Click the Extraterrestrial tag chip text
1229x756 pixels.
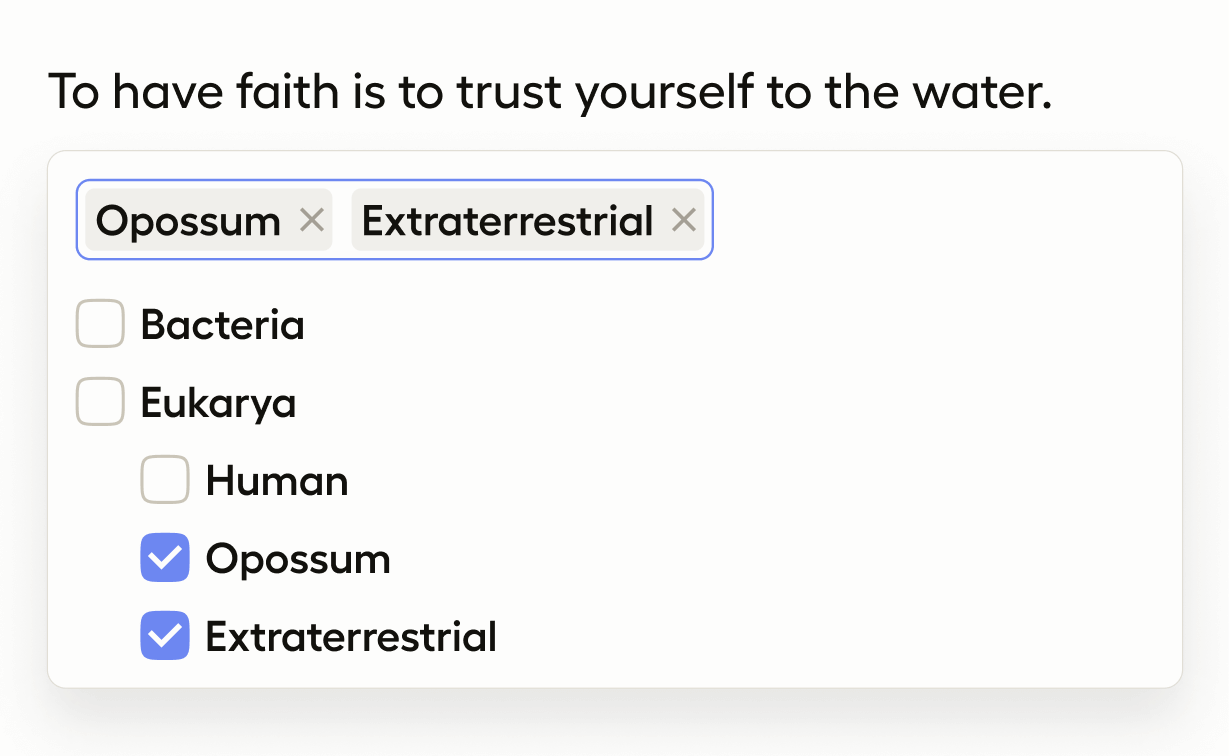(x=507, y=220)
